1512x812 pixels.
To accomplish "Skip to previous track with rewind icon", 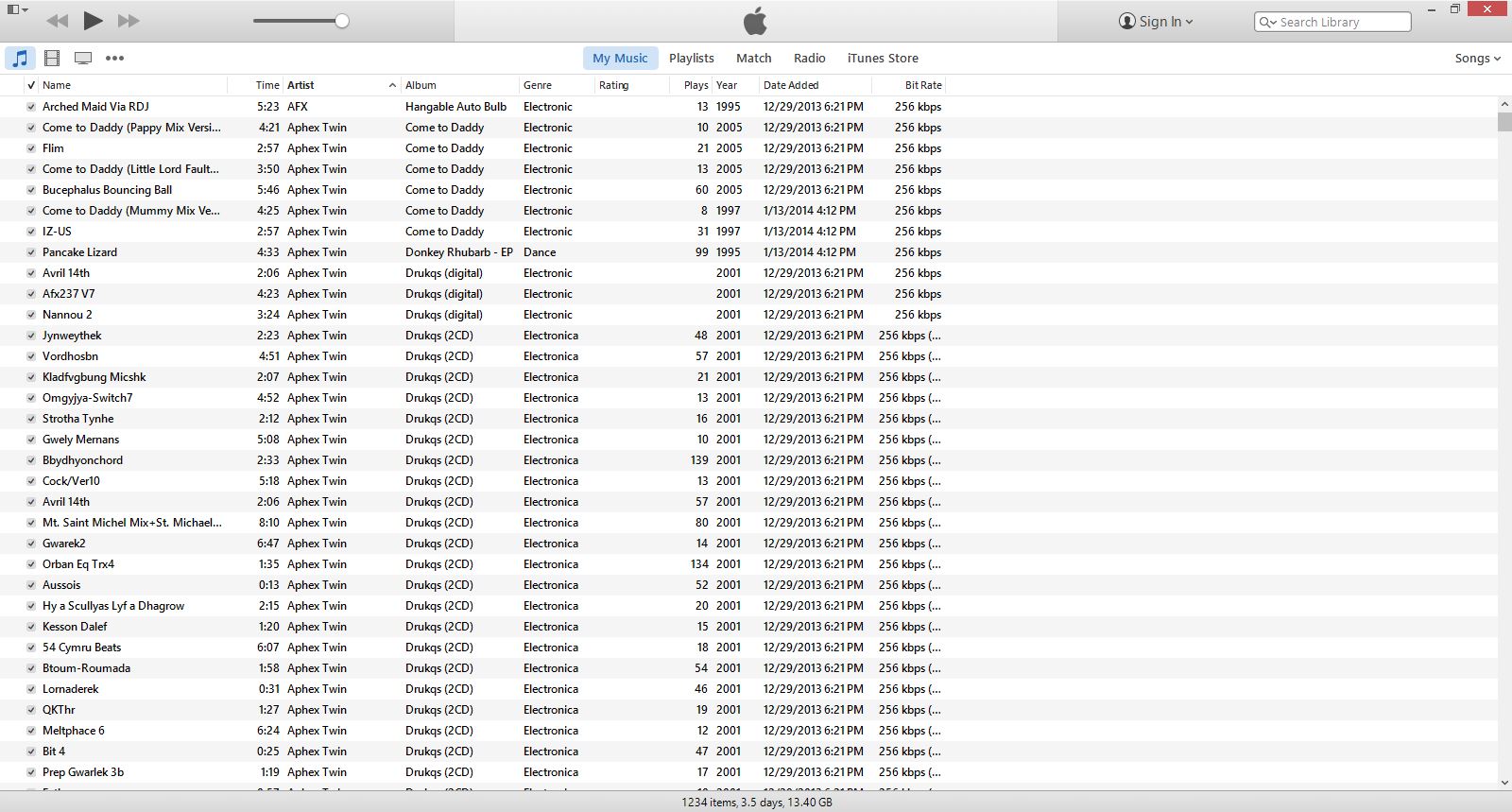I will [x=57, y=21].
